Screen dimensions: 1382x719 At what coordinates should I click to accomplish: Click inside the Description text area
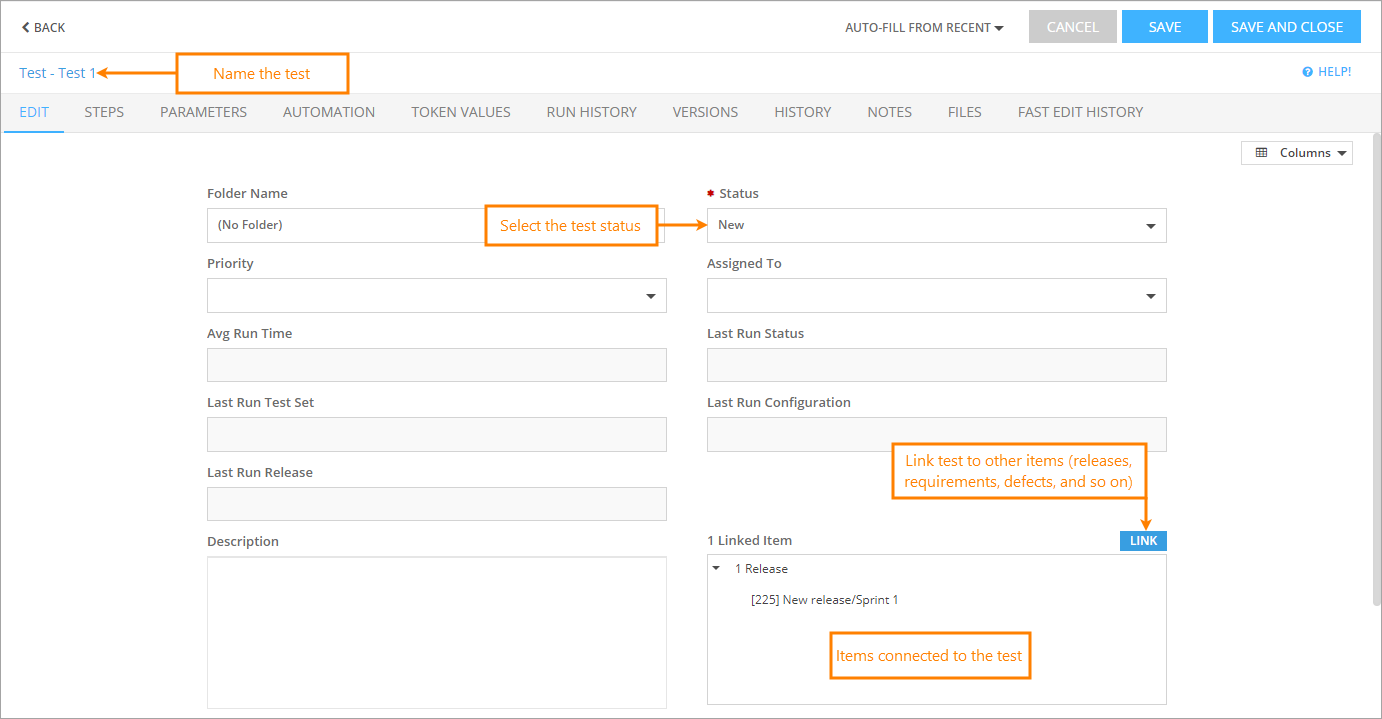(x=436, y=630)
